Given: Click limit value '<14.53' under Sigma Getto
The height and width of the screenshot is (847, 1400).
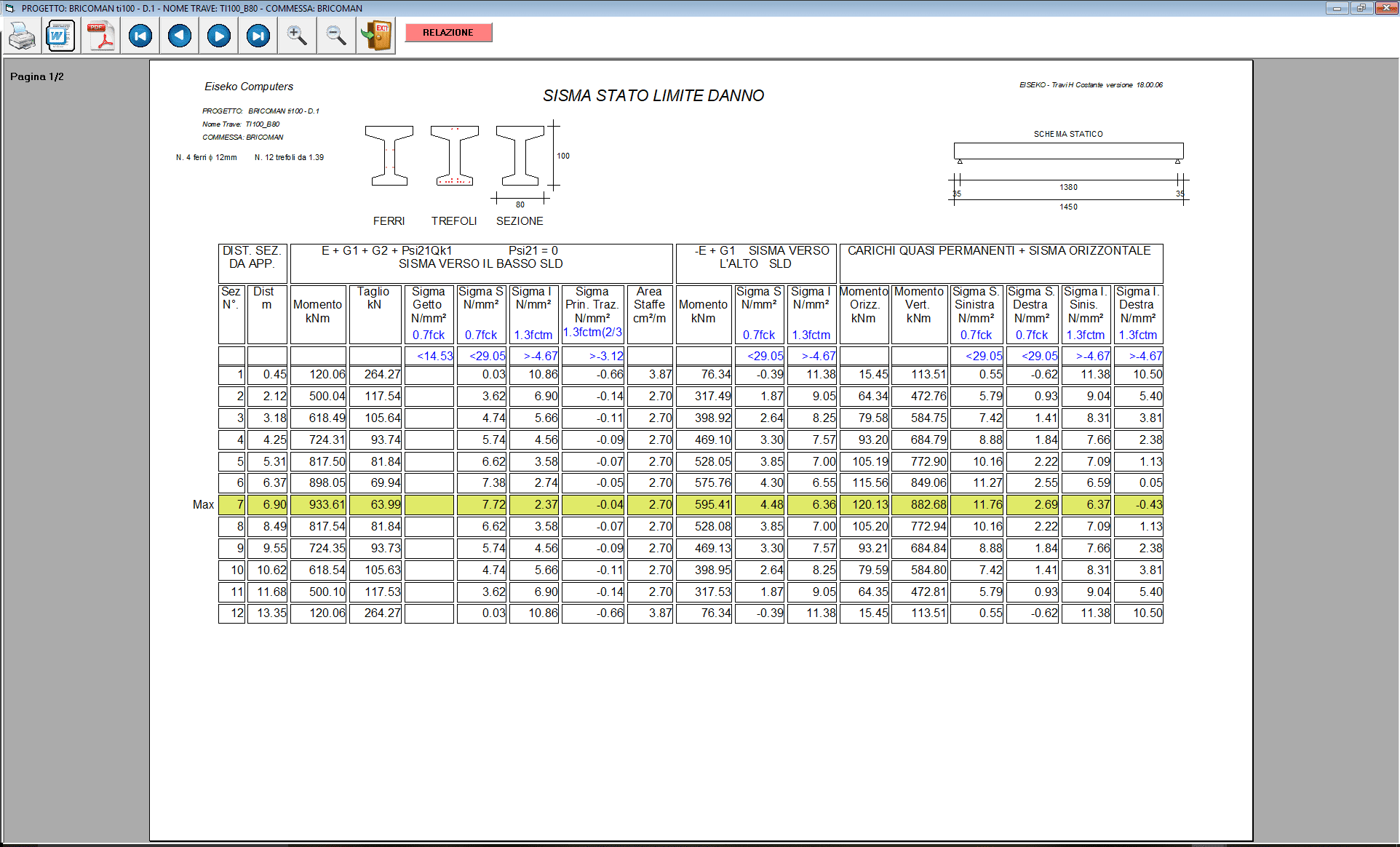Looking at the screenshot, I should click(429, 356).
